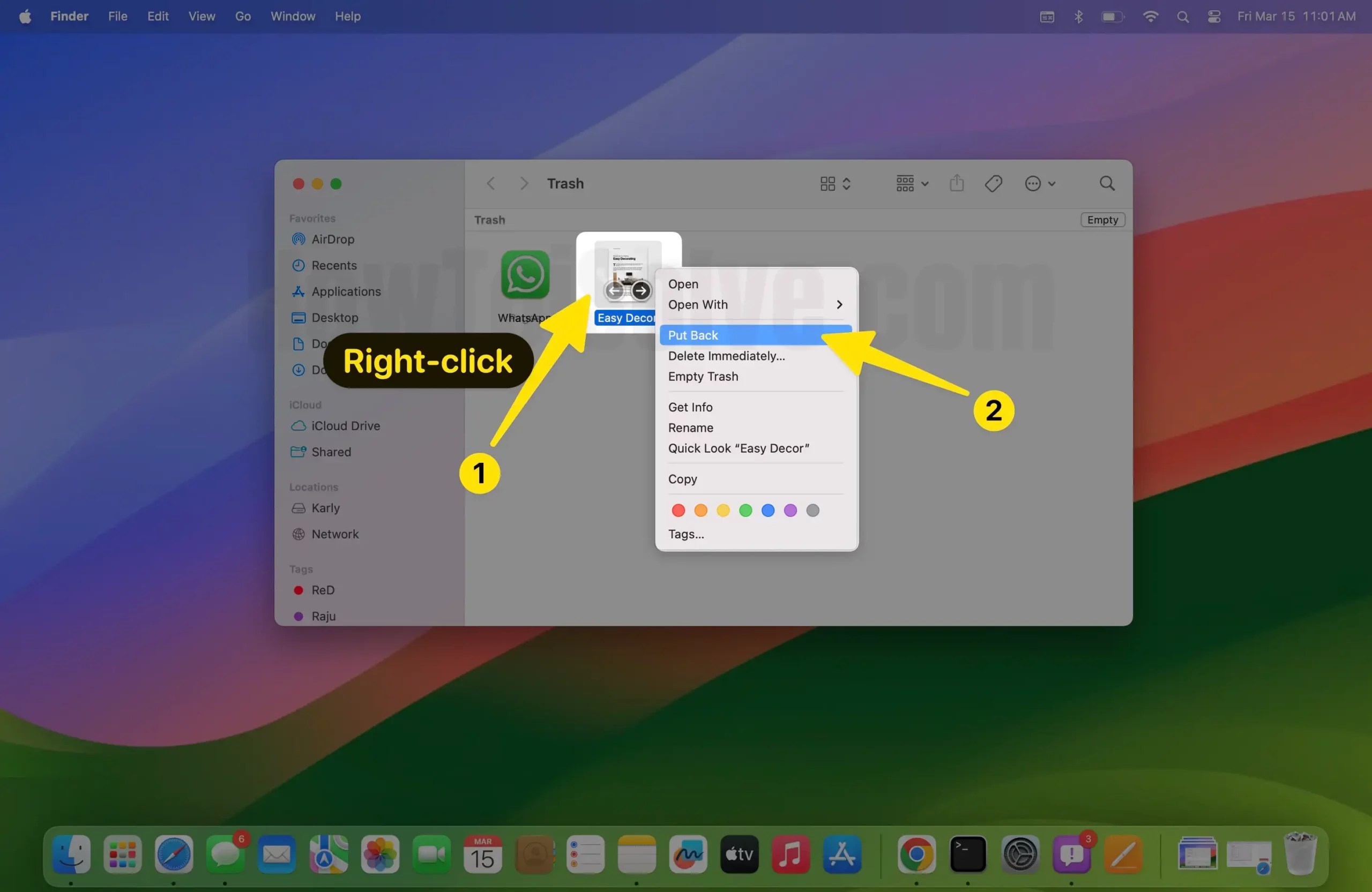The height and width of the screenshot is (892, 1372).
Task: Toggle Bluetooth from the menu bar
Action: pyautogui.click(x=1079, y=16)
